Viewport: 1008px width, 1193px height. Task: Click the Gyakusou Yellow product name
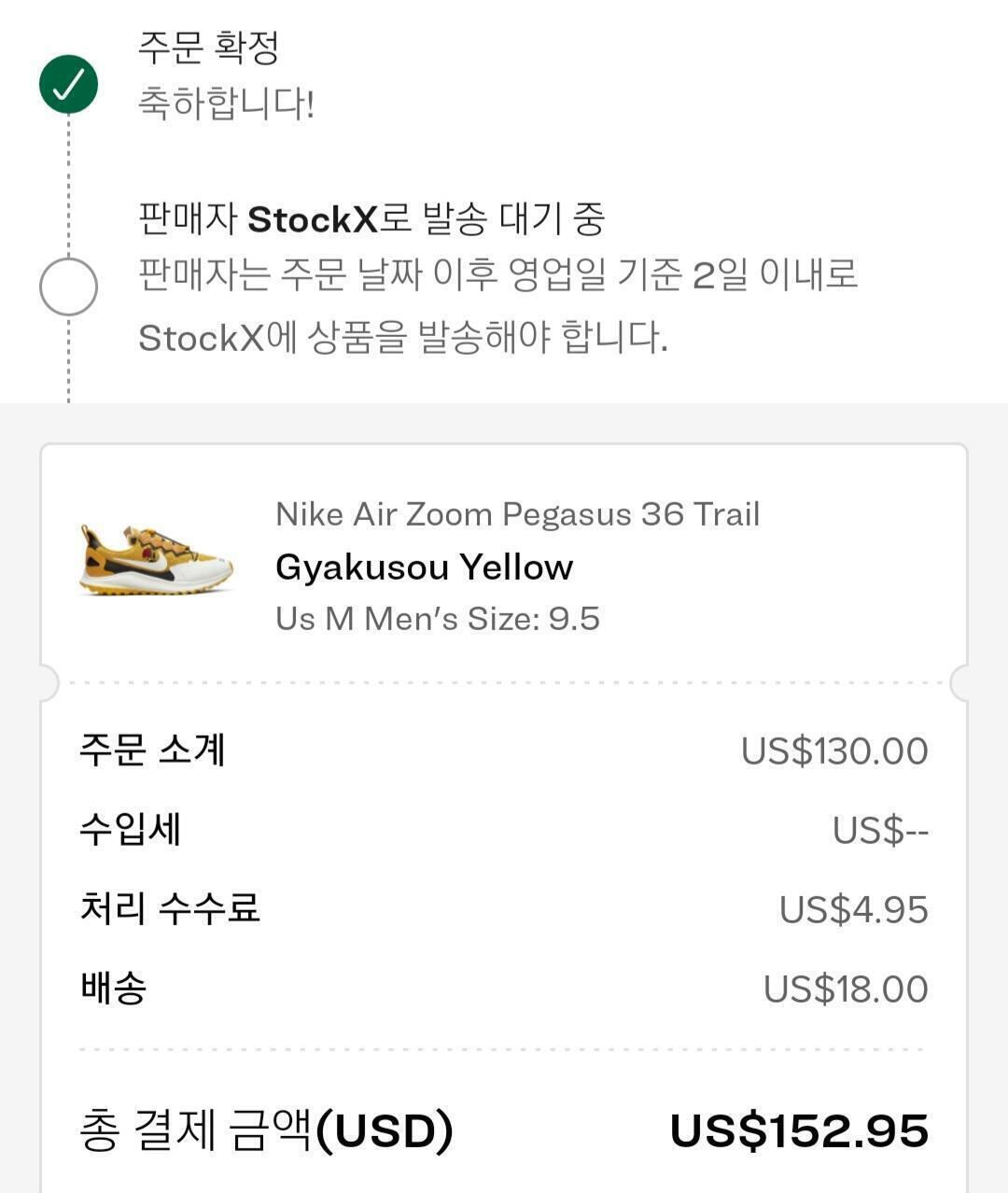(x=424, y=567)
